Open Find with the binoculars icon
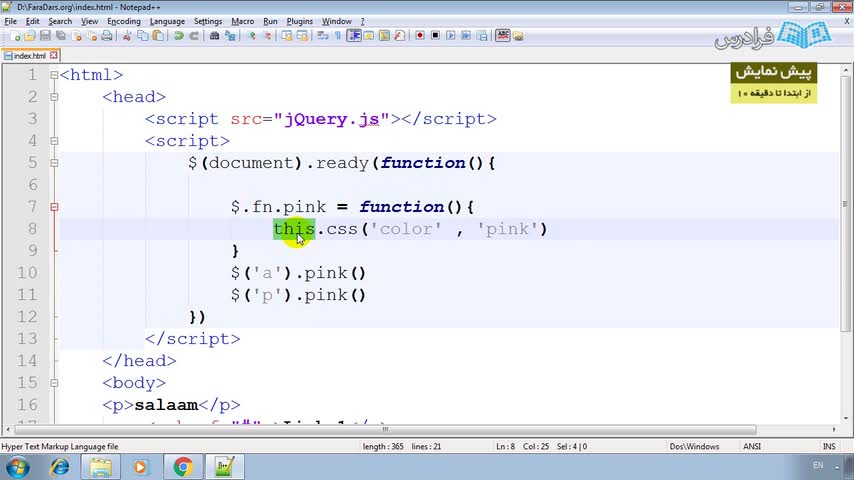 [214, 36]
